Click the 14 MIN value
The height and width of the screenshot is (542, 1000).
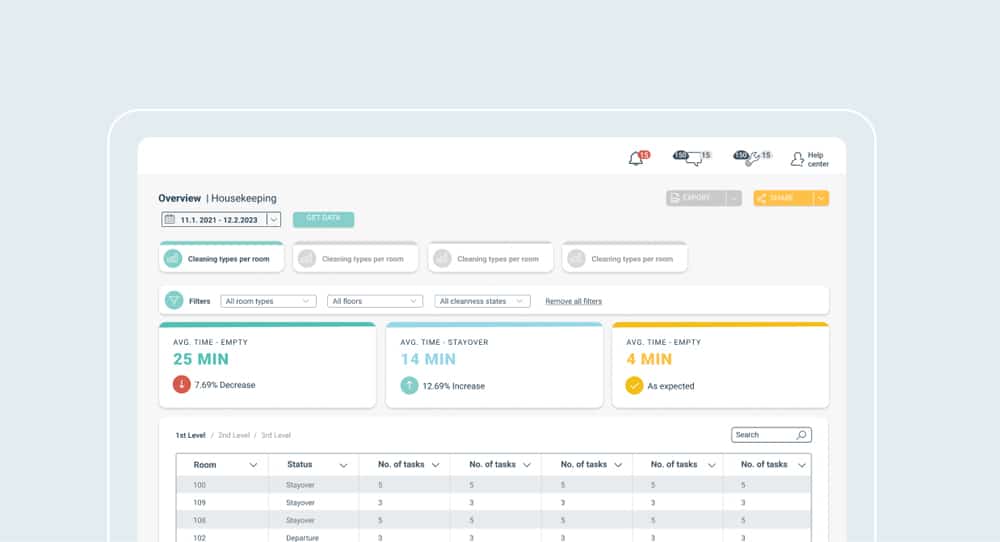(428, 360)
